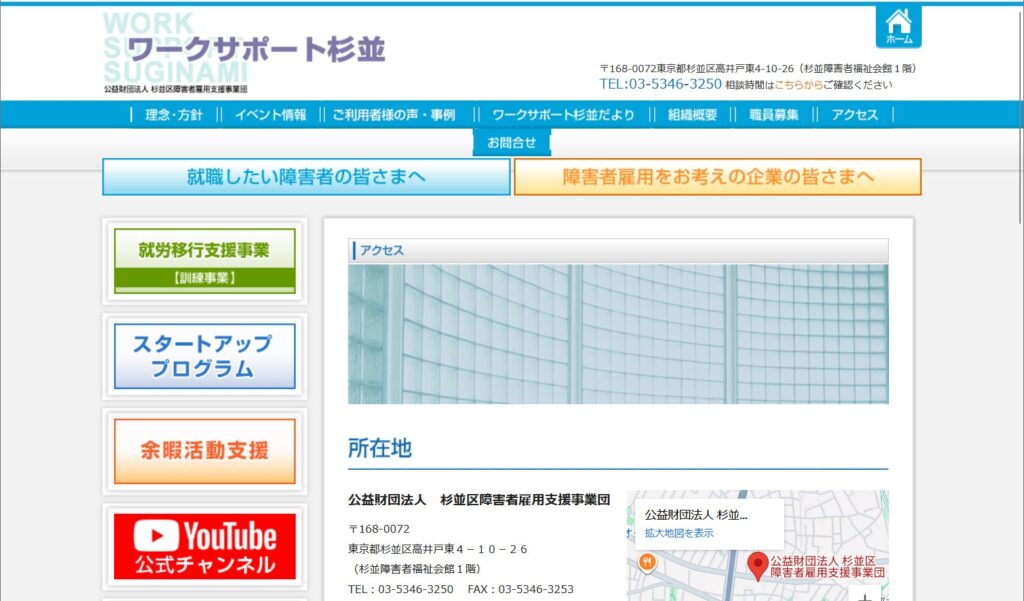This screenshot has height=601, width=1024.
Task: Select ご利用者様の声・事例 in the navigation
Action: pos(393,115)
